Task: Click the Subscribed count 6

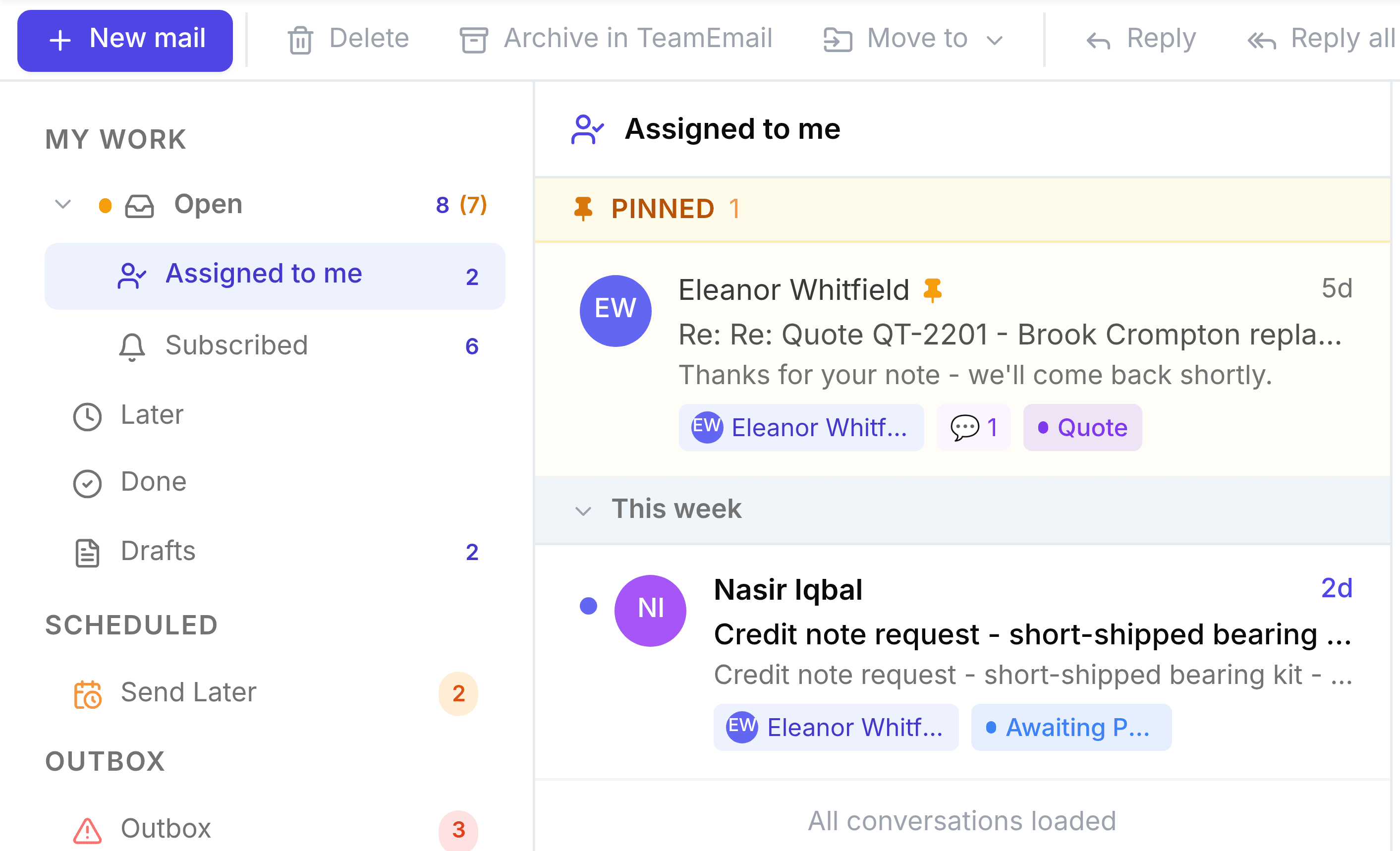Action: click(472, 346)
